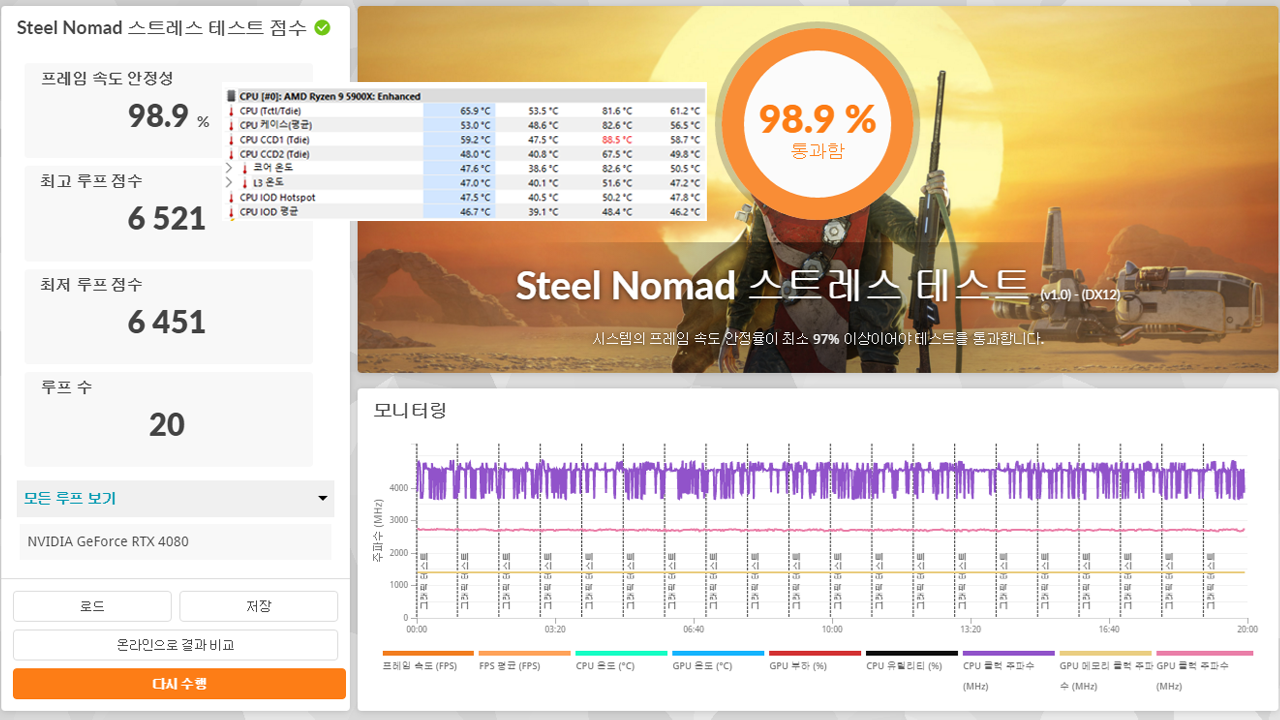Click the CPU [#0]: AMD Ryzen 9 5900X header row
This screenshot has height=720, width=1280.
(x=466, y=96)
